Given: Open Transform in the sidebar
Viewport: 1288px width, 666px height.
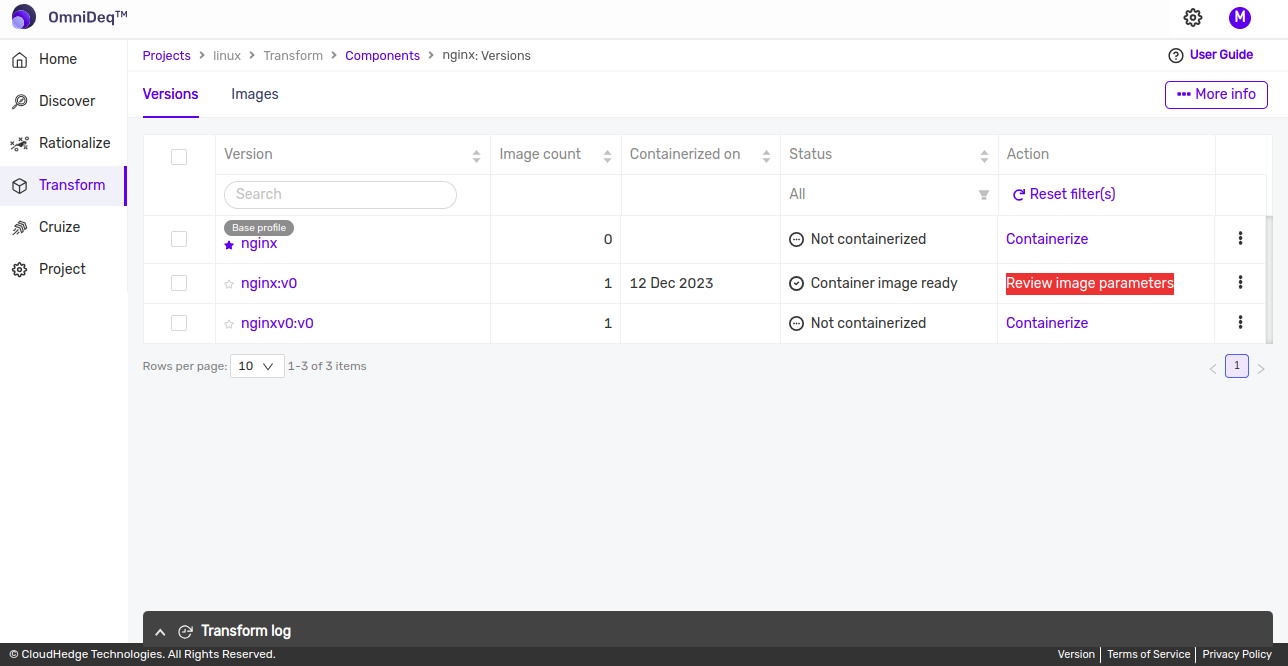Looking at the screenshot, I should [64, 185].
